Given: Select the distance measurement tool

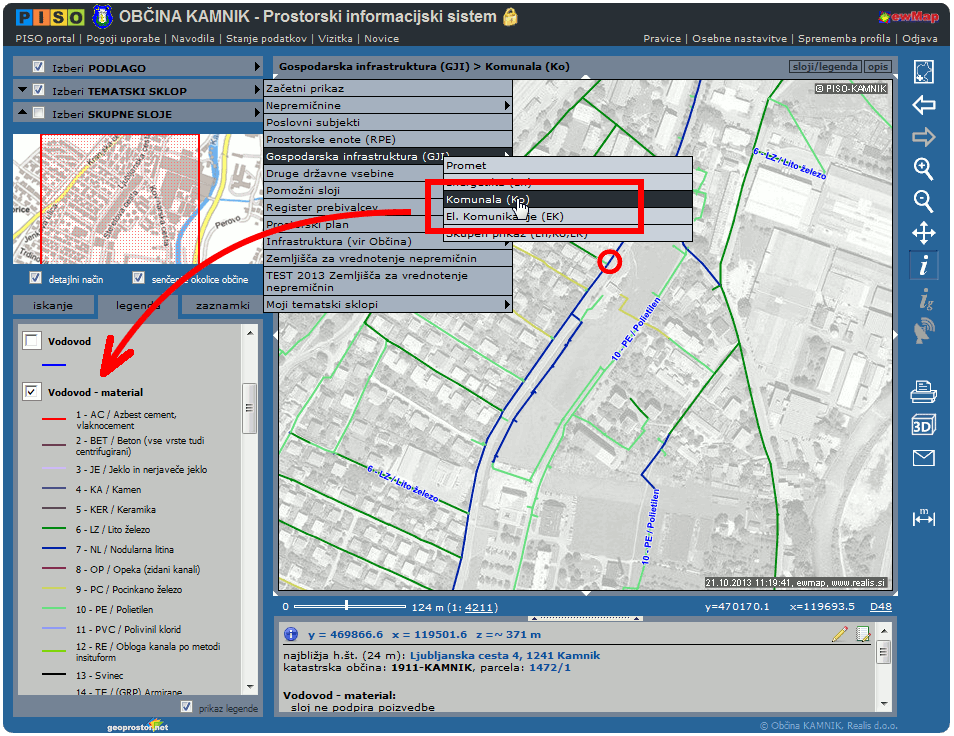Looking at the screenshot, I should point(923,517).
